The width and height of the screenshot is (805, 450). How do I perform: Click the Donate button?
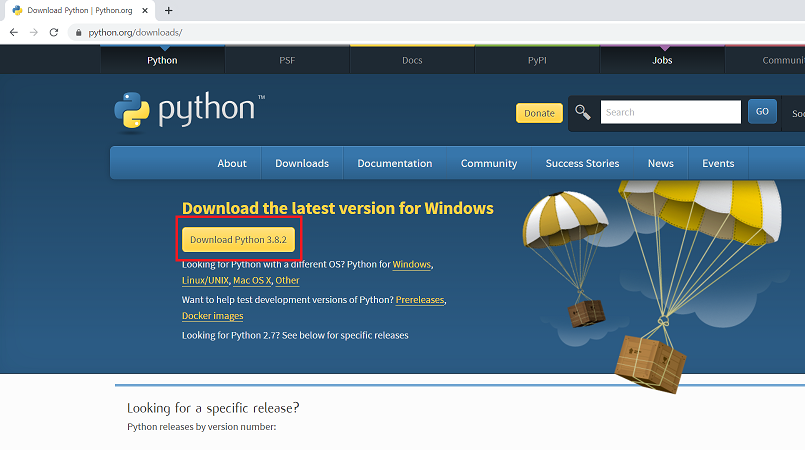click(x=539, y=113)
